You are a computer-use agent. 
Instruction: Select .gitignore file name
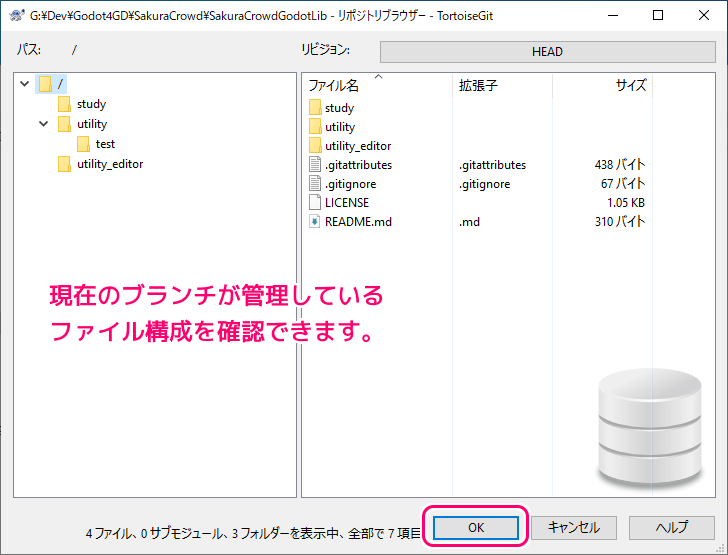(351, 184)
